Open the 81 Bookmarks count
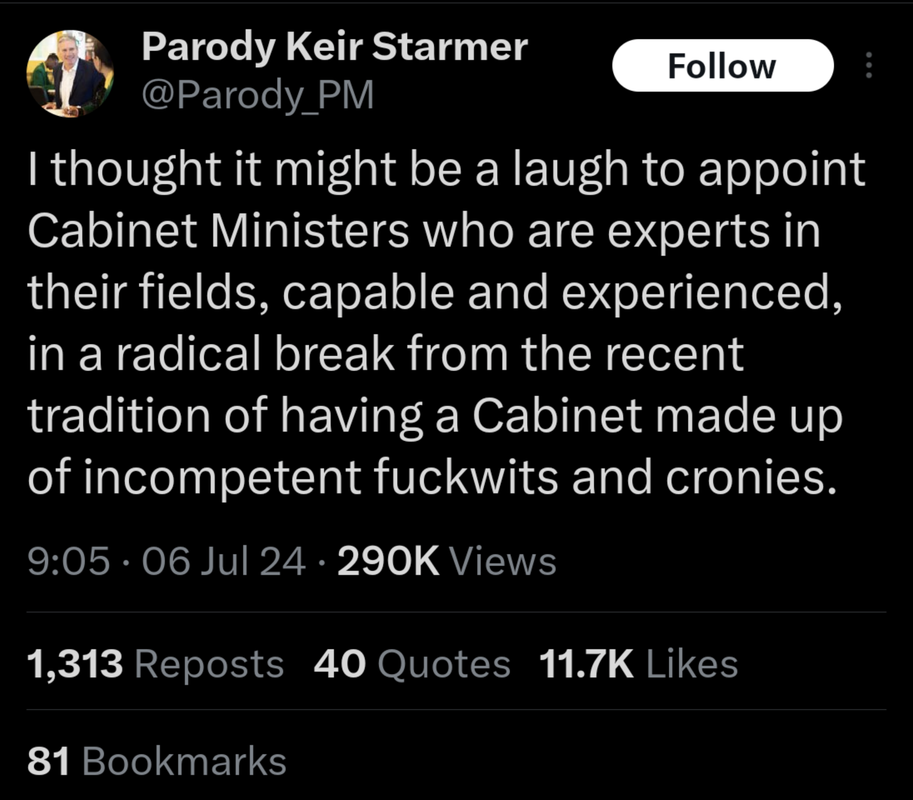Screen dimensions: 913x800 click(x=157, y=760)
